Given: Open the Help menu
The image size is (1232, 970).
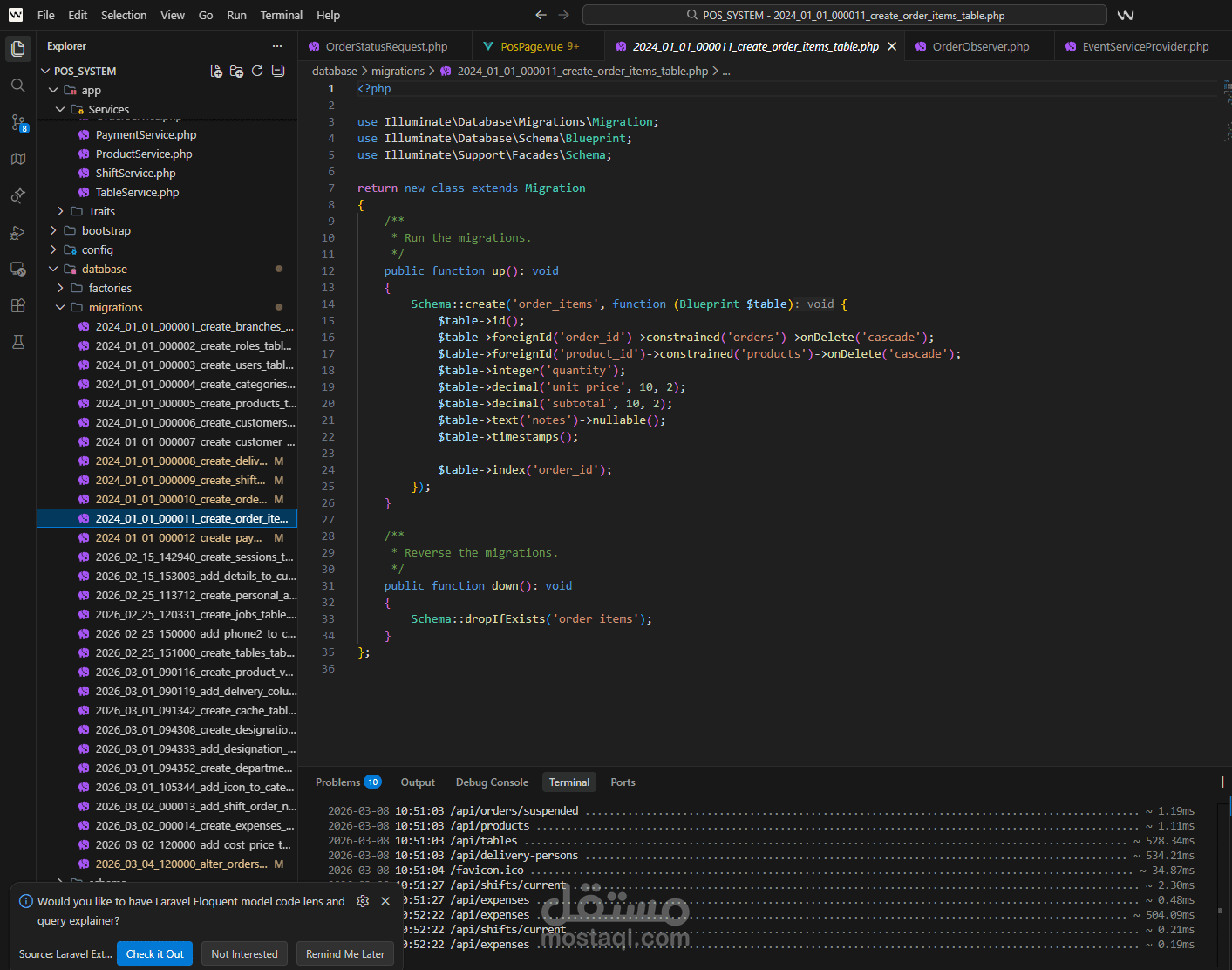Looking at the screenshot, I should pyautogui.click(x=329, y=15).
